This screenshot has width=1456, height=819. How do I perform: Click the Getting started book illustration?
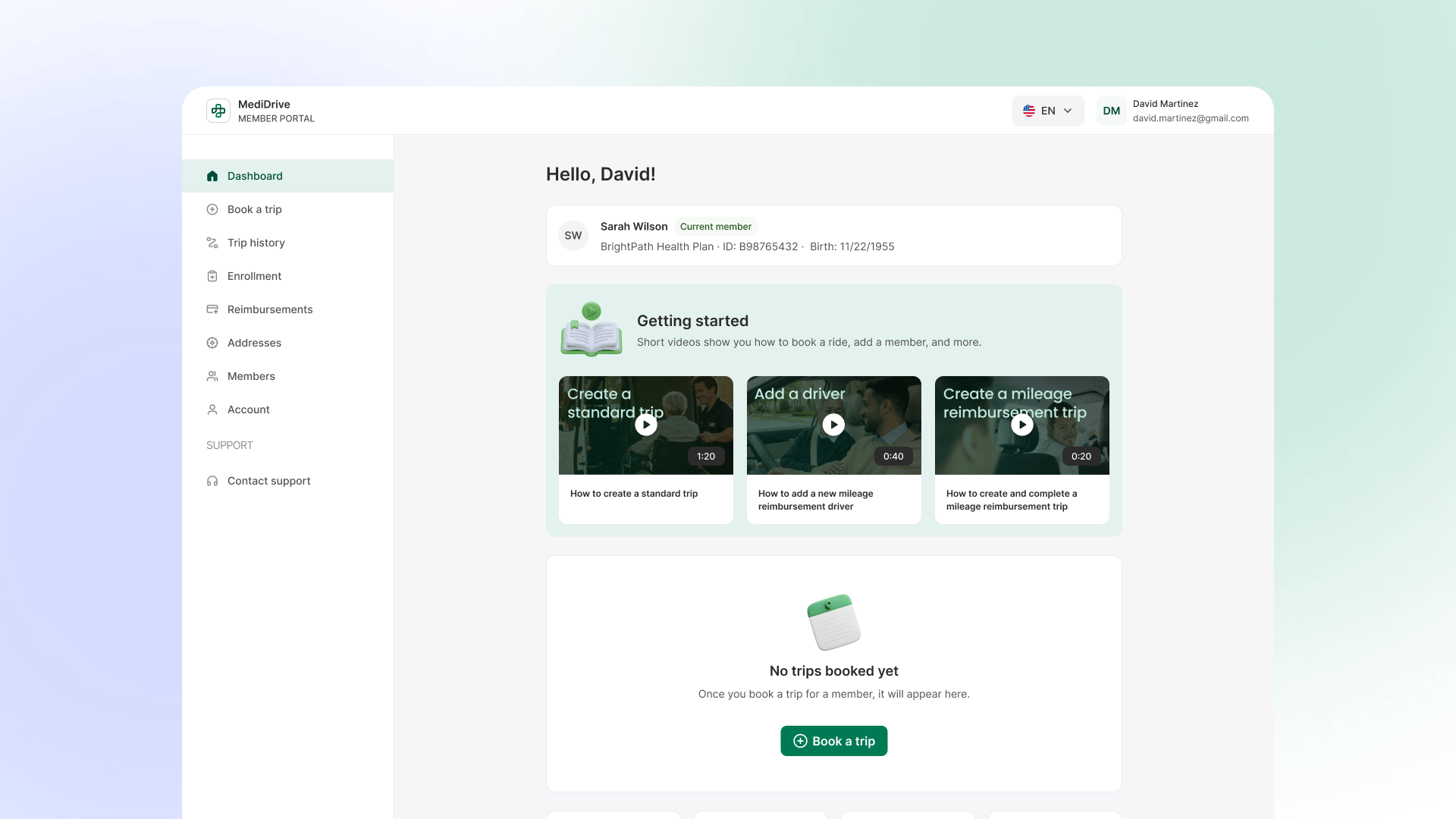coord(591,329)
